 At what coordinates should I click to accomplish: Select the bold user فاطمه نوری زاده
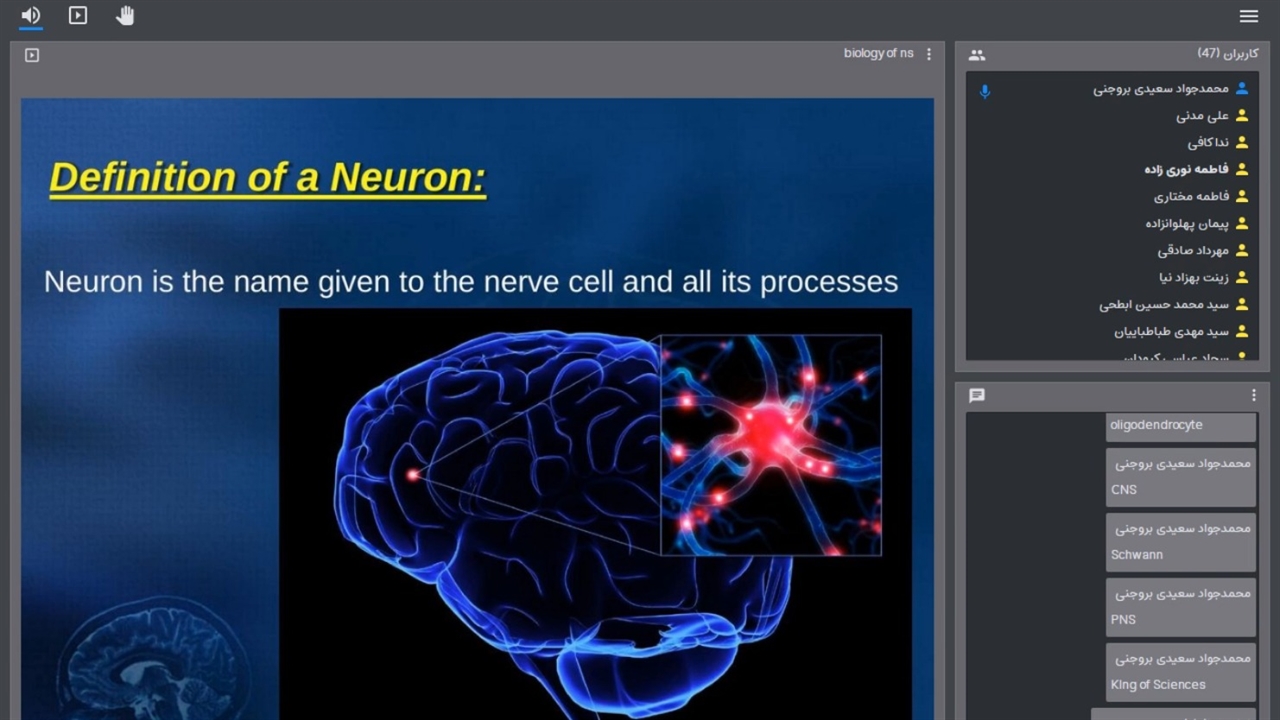pyautogui.click(x=1186, y=170)
